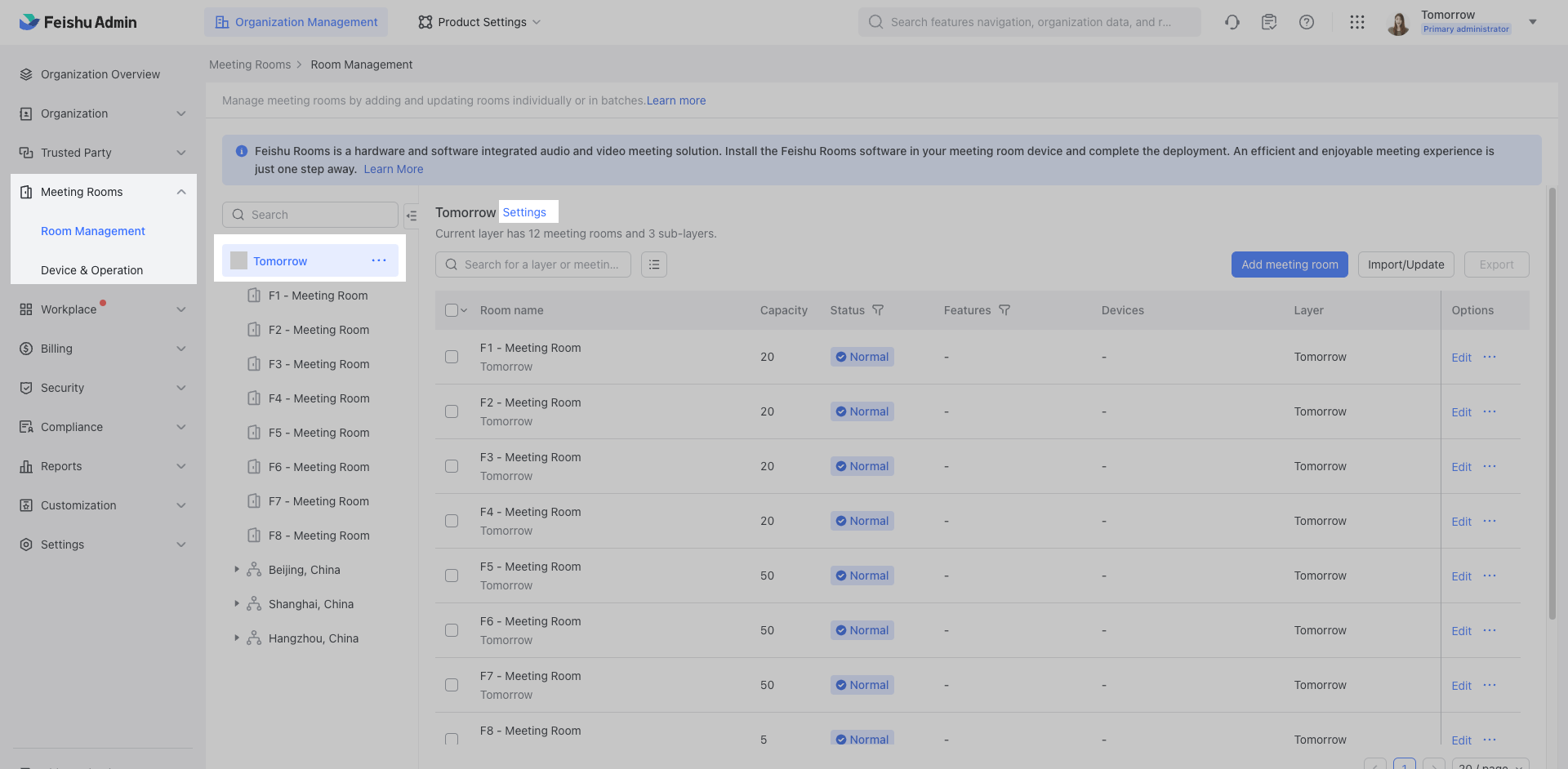
Task: Check the checkbox for F1 - Meeting Room
Action: 452,357
